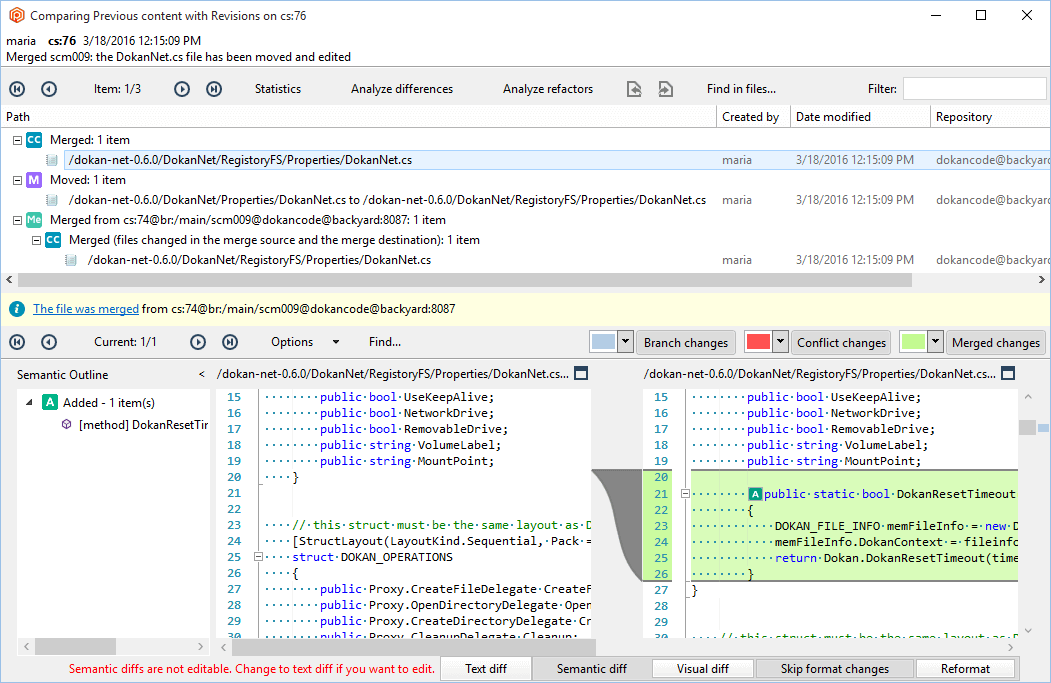Toggle highlighting of Branch changes
The height and width of the screenshot is (683, 1051).
point(686,342)
